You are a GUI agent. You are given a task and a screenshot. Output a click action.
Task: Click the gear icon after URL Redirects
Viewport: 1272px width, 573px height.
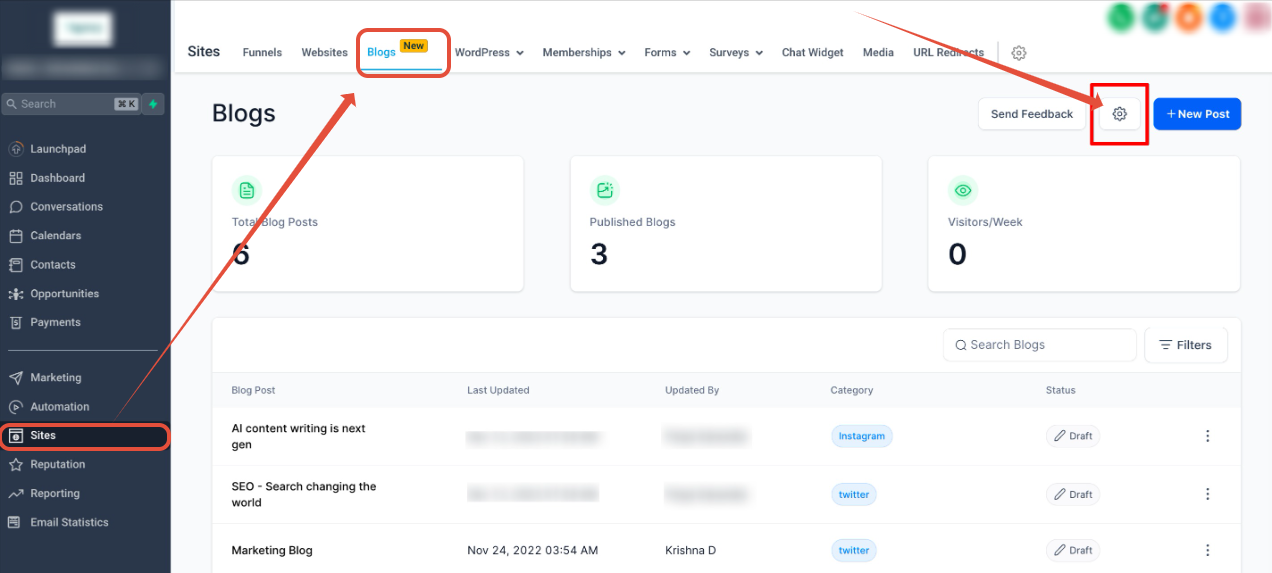point(1019,53)
